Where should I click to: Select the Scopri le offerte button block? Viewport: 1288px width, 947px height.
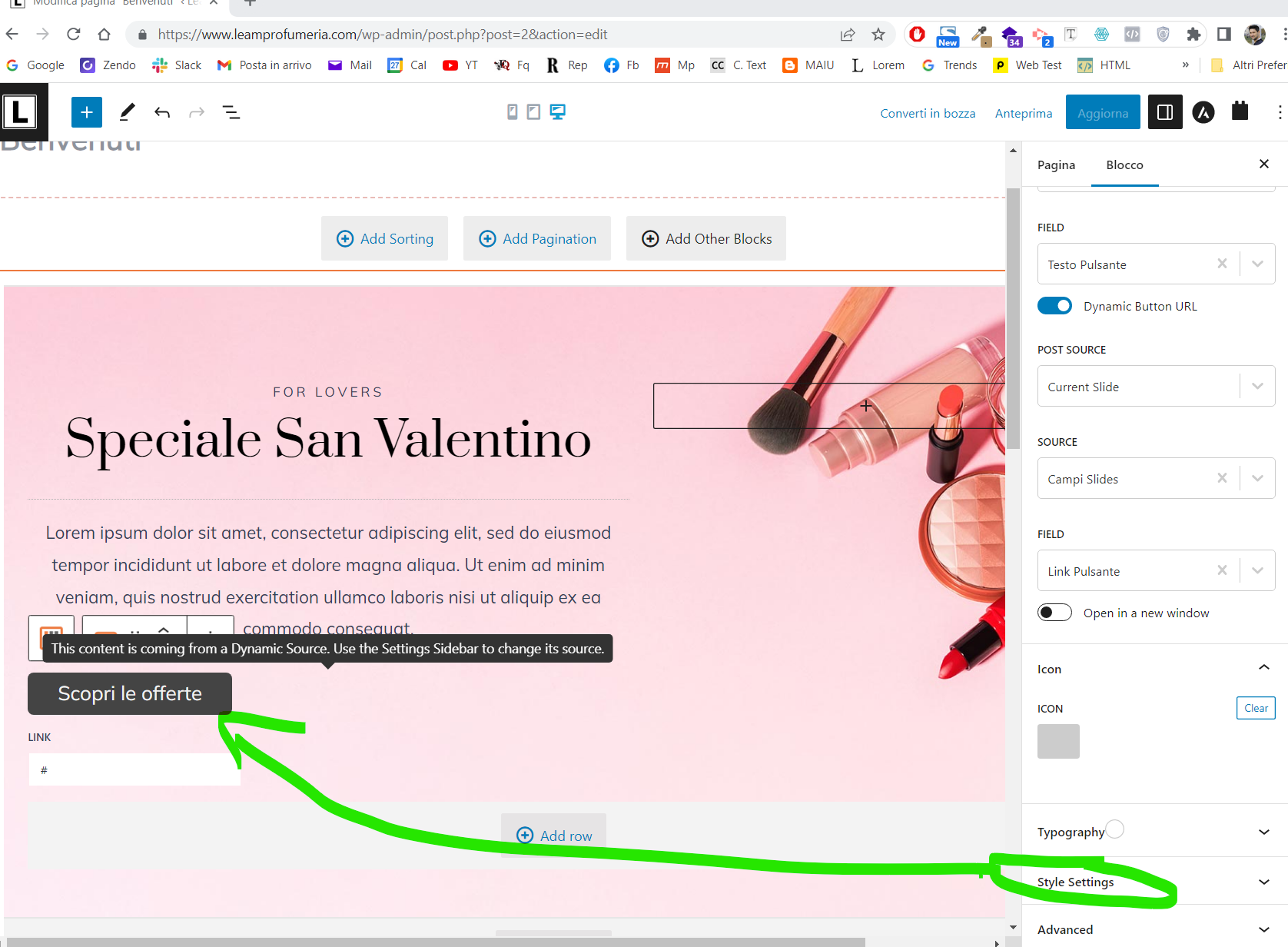(x=130, y=693)
